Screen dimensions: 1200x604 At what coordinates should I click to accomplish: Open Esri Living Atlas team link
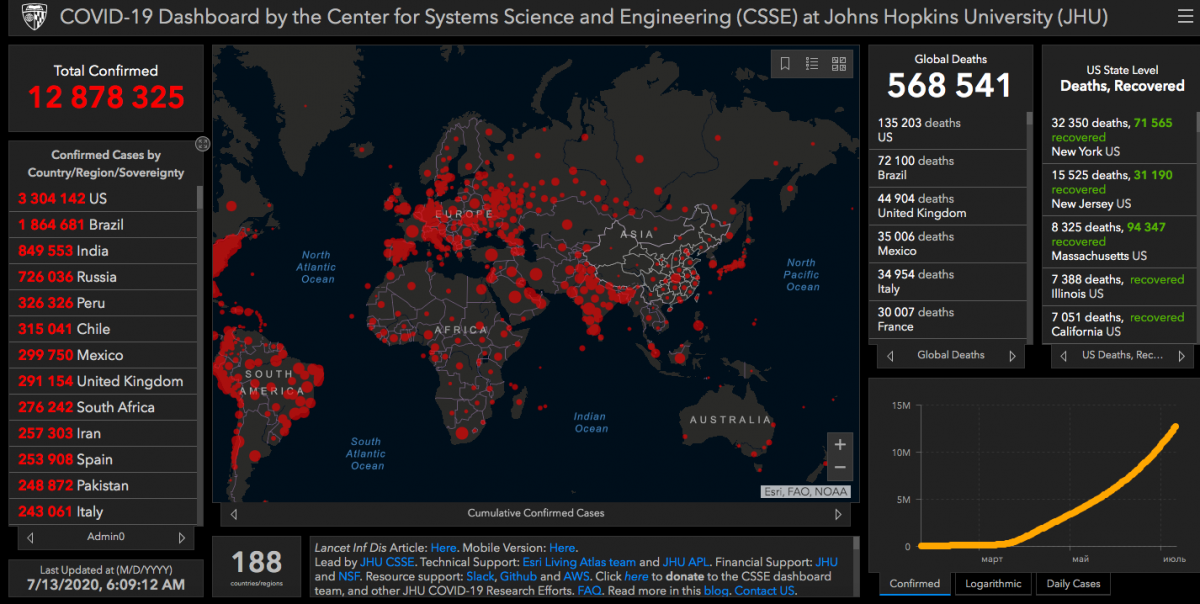[579, 563]
